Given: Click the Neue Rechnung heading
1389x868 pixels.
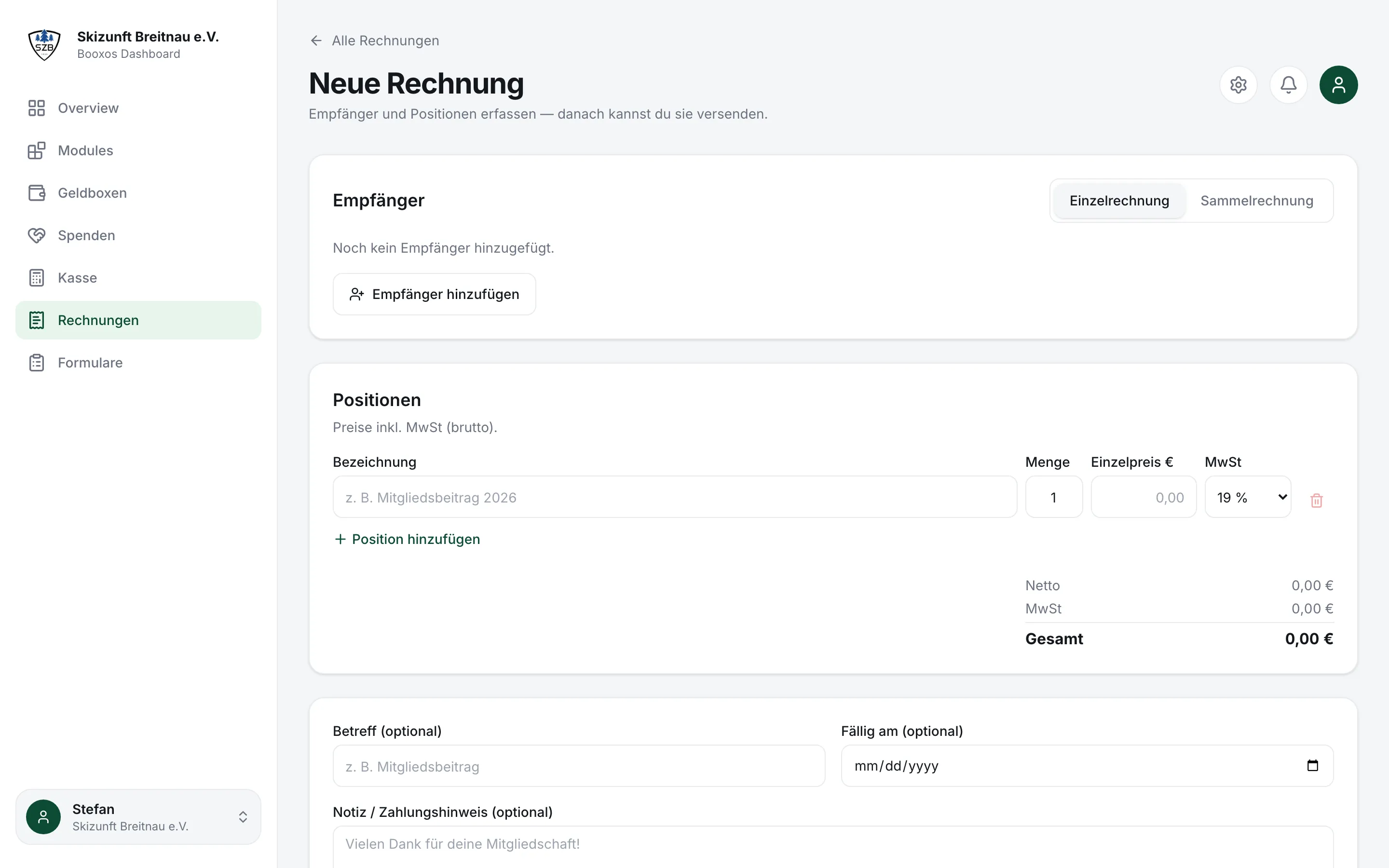Looking at the screenshot, I should [x=416, y=83].
